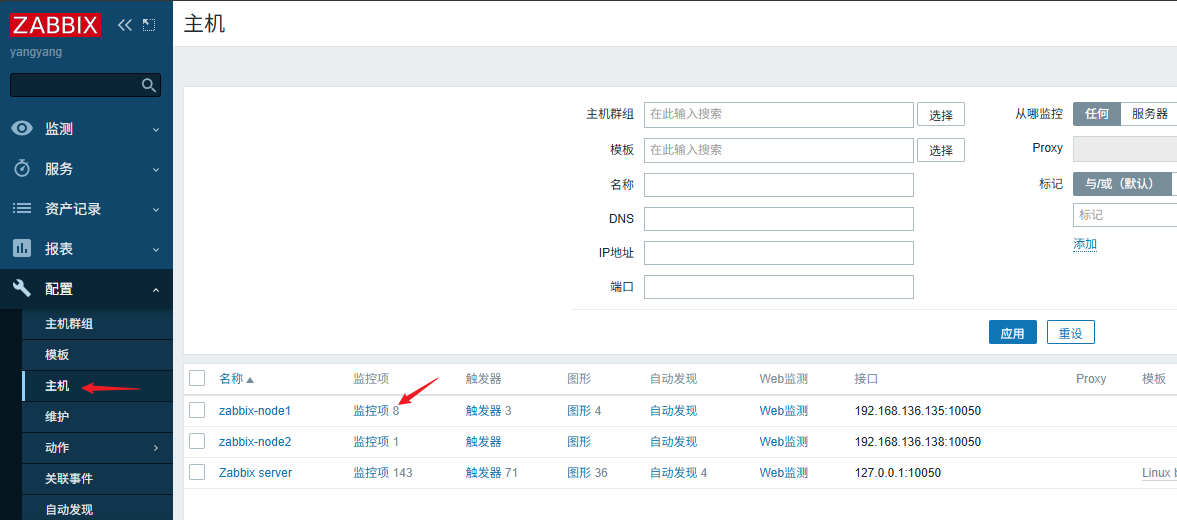Collapse the 配置 menu chevron
The height and width of the screenshot is (520, 1177).
click(156, 290)
